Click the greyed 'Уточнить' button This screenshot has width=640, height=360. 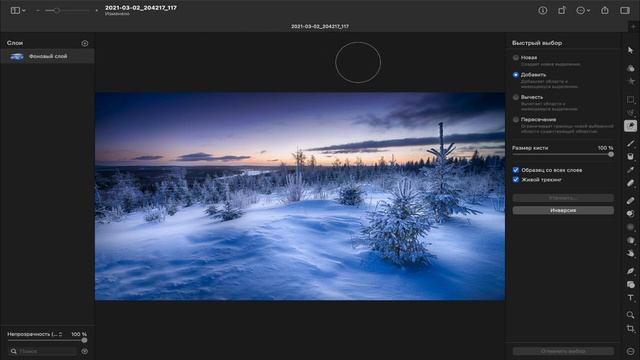[x=563, y=198]
